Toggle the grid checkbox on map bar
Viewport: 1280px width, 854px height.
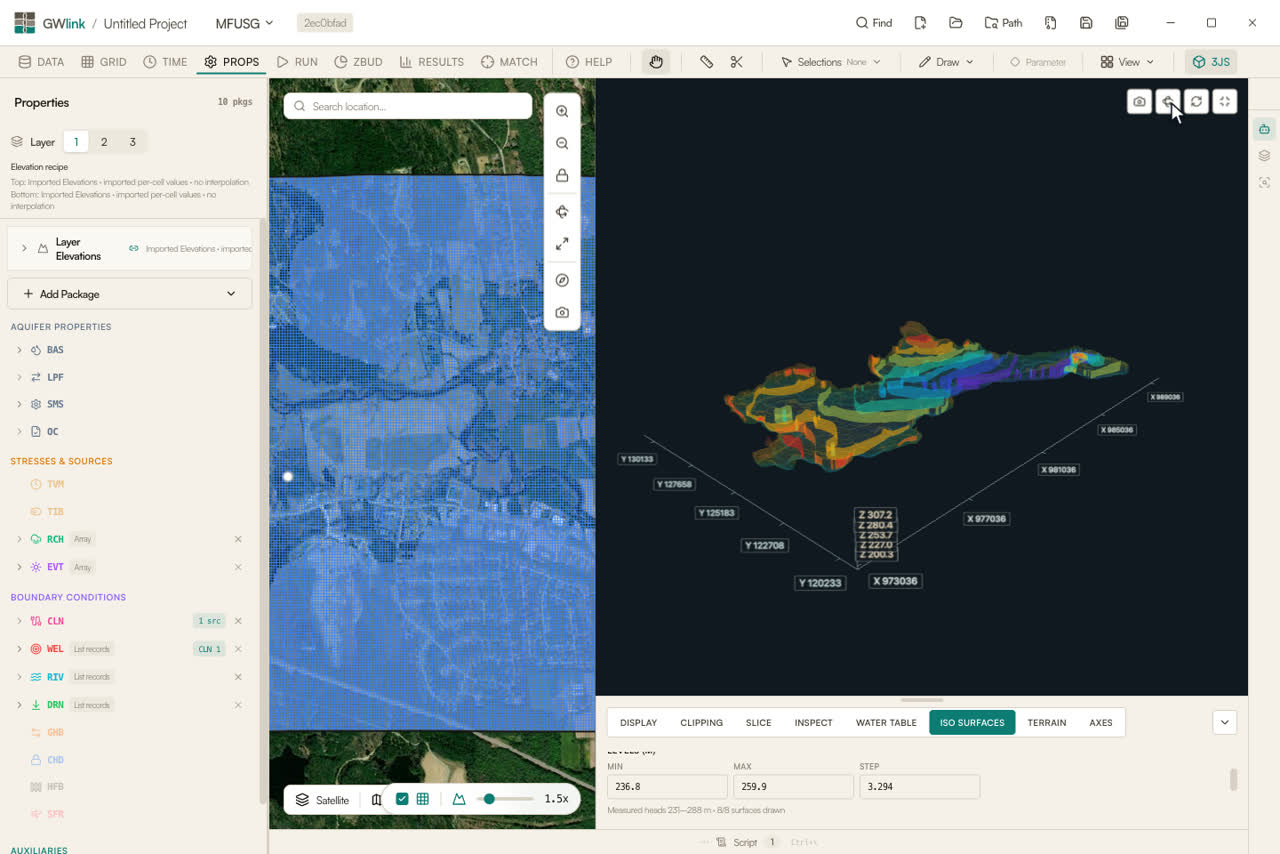point(402,799)
